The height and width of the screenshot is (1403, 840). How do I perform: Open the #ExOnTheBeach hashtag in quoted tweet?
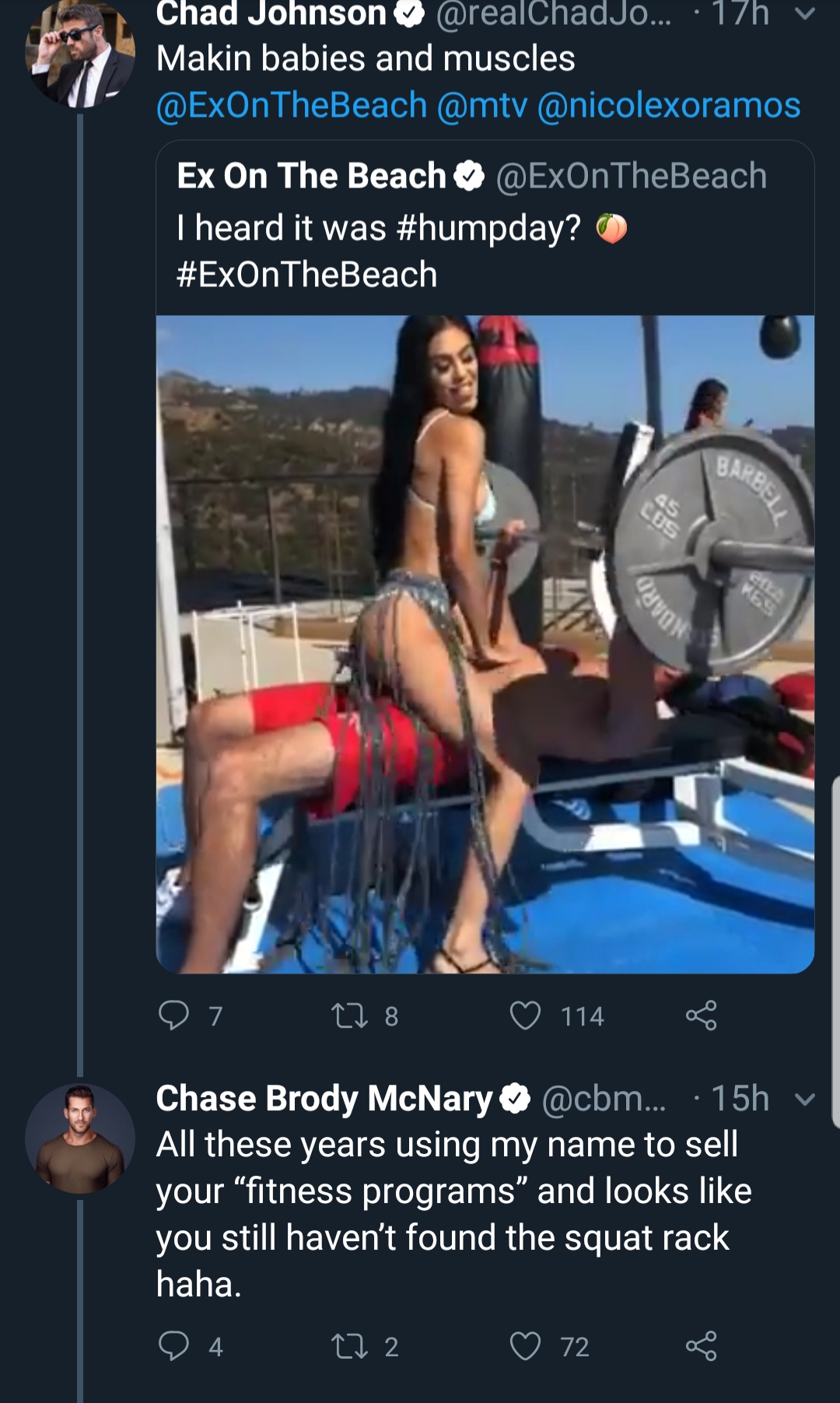pos(307,275)
